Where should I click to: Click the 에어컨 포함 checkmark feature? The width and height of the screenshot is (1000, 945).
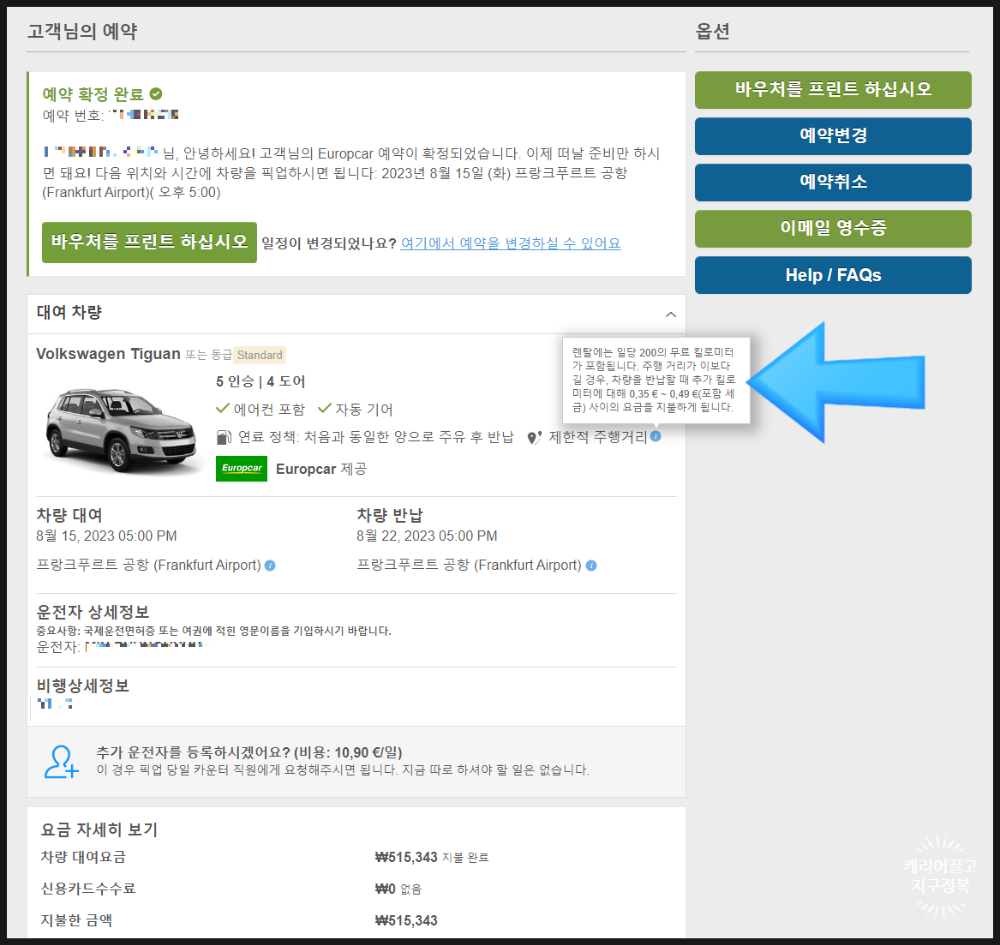tap(260, 409)
